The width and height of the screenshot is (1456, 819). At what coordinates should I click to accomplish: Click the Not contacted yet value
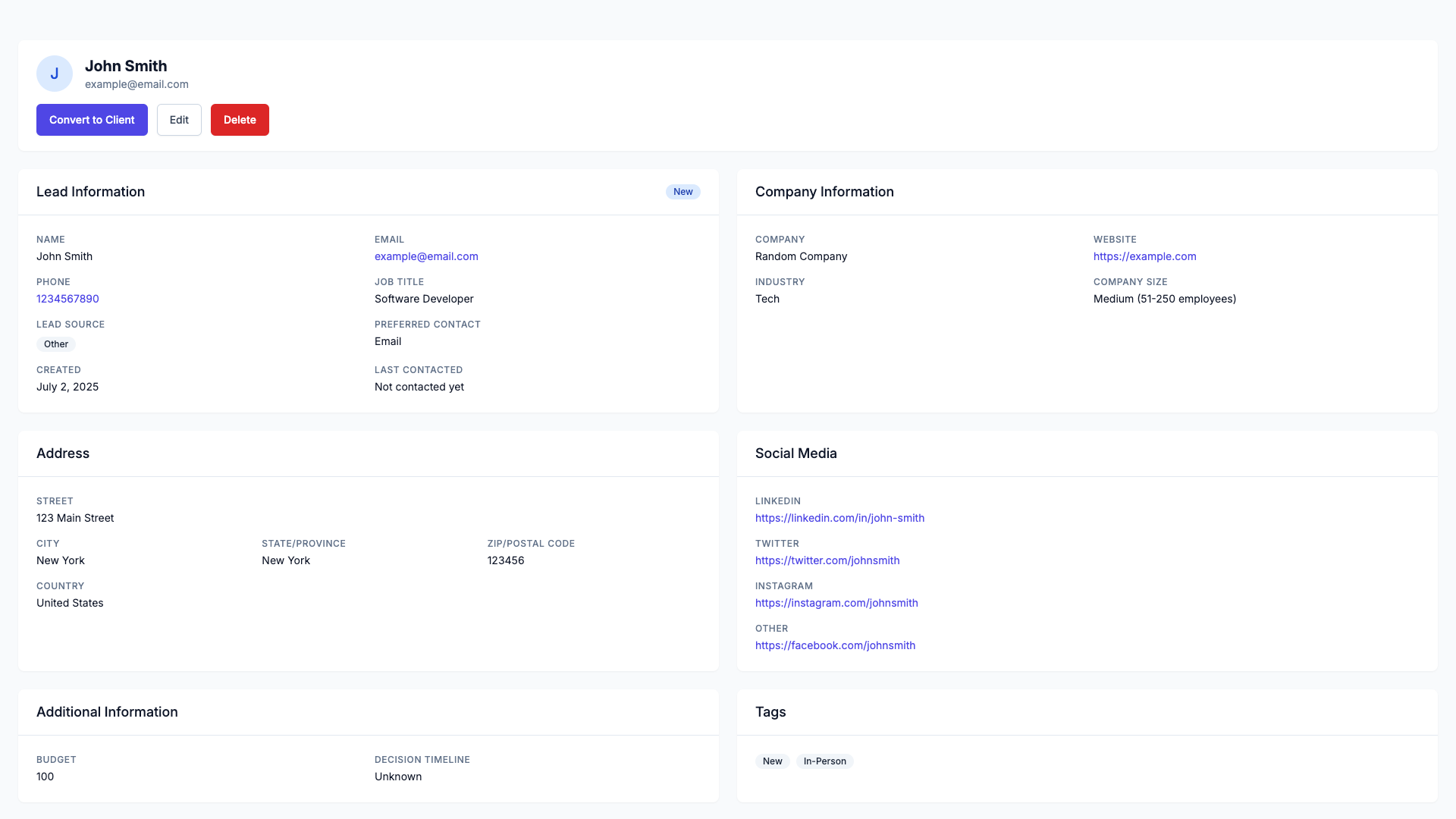(x=419, y=387)
